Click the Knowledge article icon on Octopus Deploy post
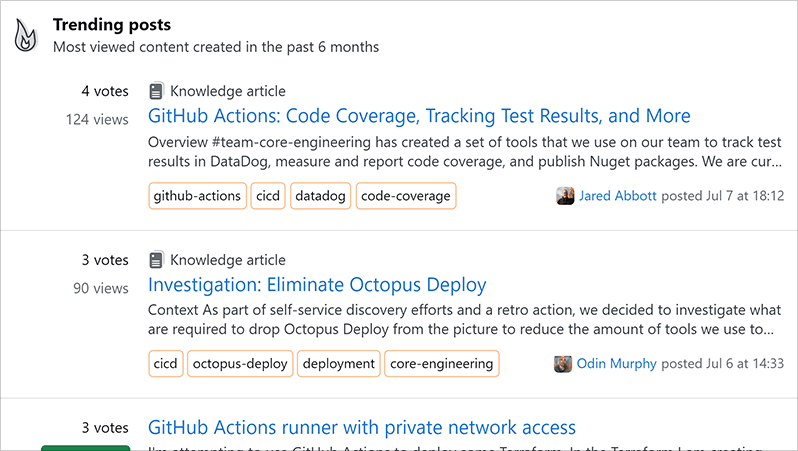Screen dimensions: 798x451 pos(156,260)
